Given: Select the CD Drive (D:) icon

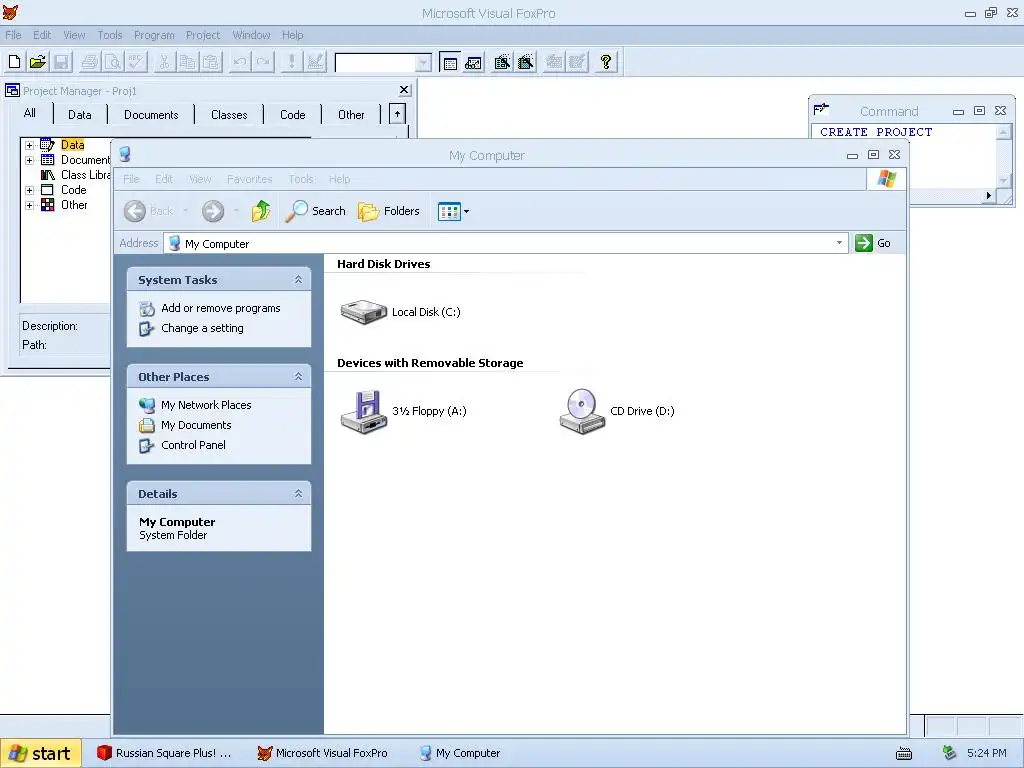Looking at the screenshot, I should tap(582, 411).
